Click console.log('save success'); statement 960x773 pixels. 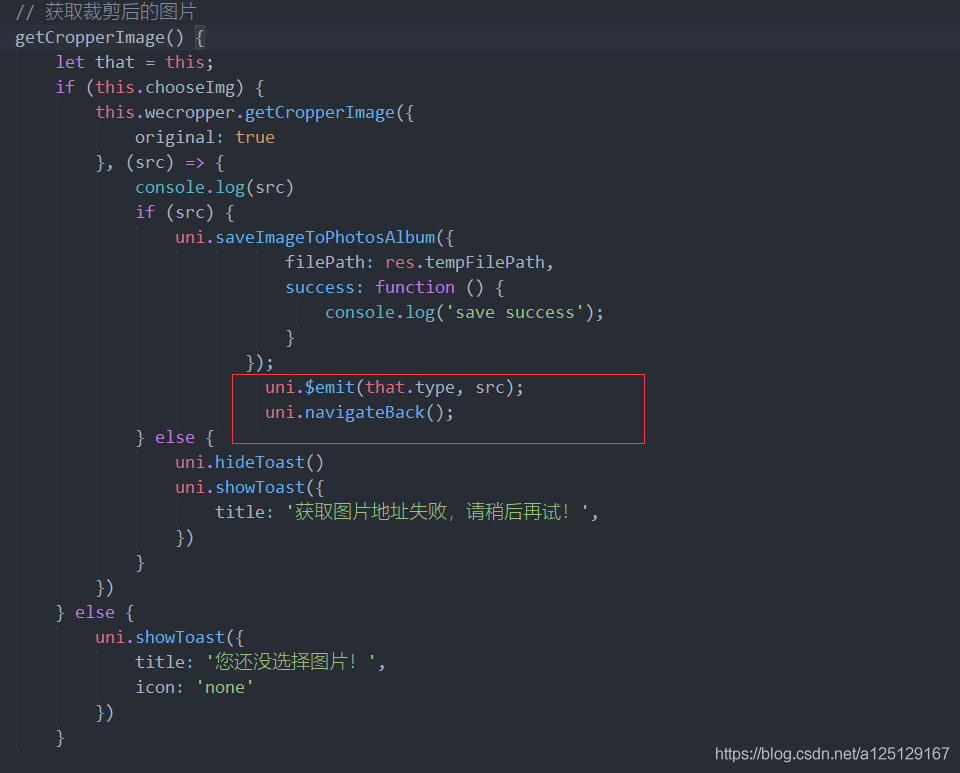pos(464,313)
